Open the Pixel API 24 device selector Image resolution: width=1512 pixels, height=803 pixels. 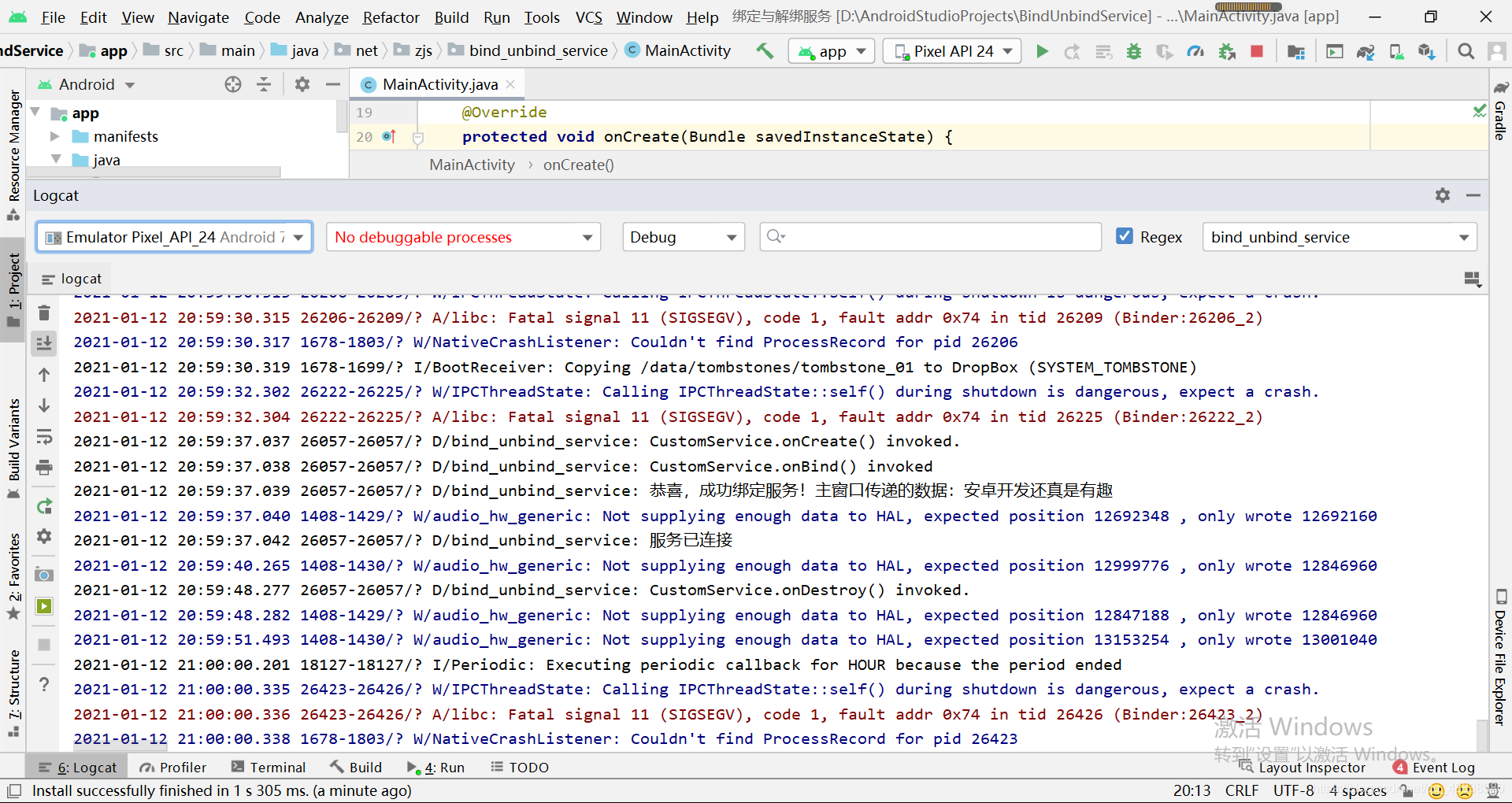[x=952, y=51]
